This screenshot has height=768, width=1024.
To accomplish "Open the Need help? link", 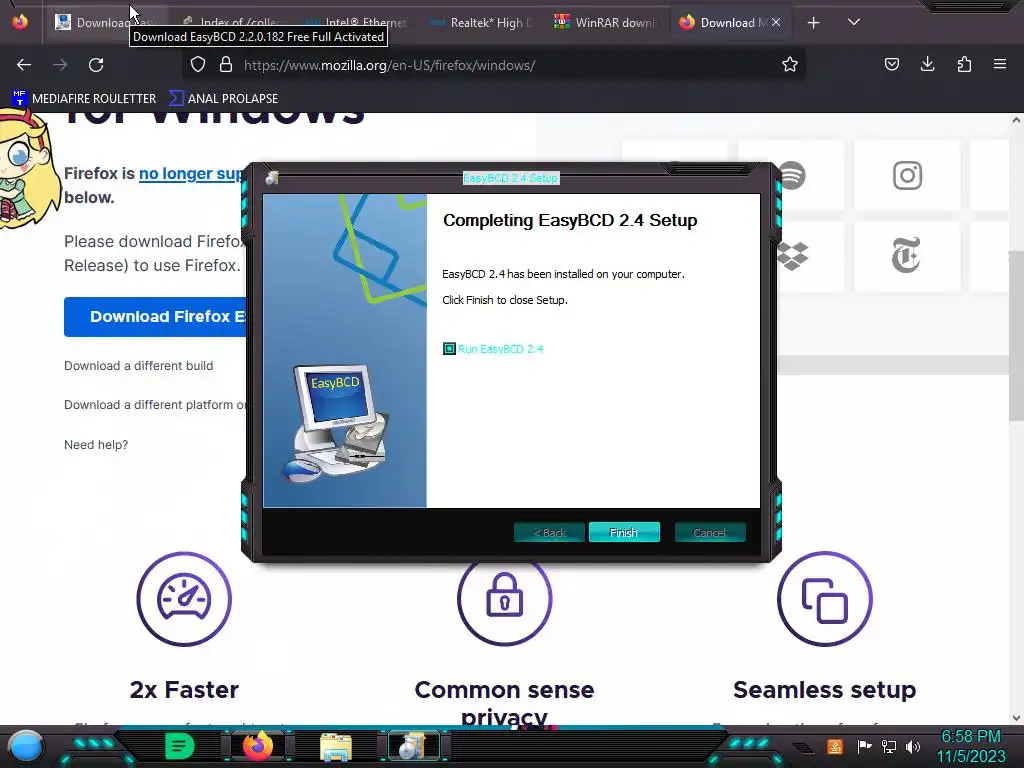I will 96,445.
